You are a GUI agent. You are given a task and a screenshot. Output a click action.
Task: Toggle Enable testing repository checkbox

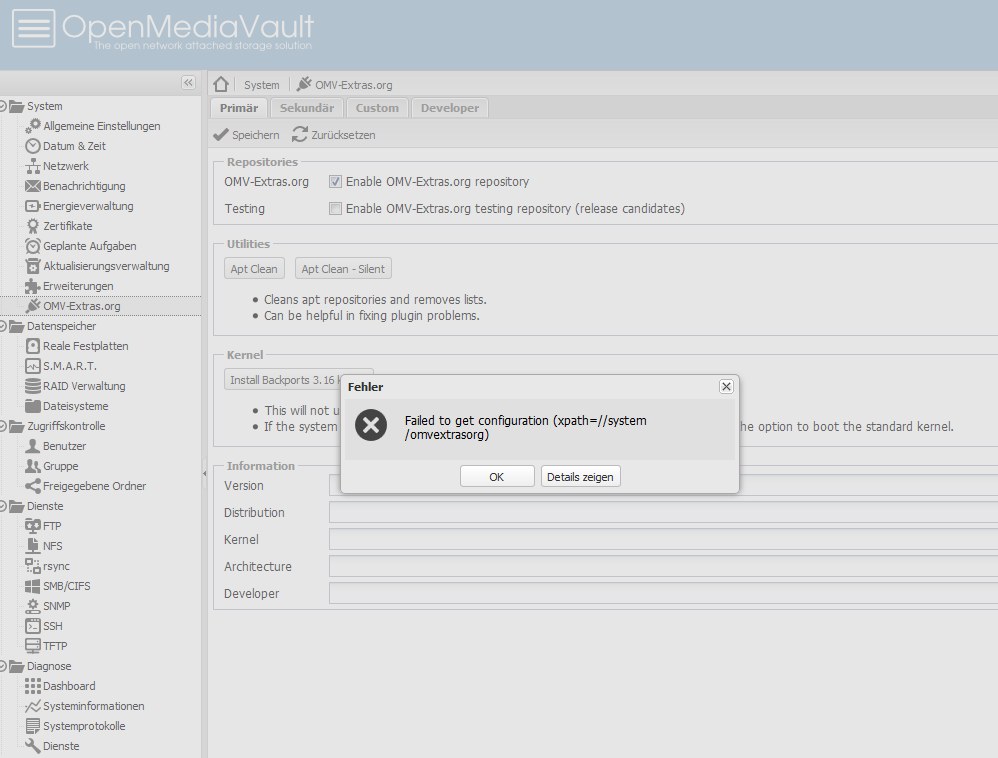pos(335,209)
